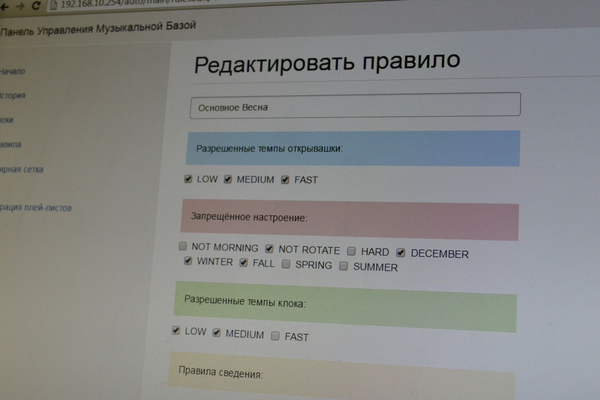Open the Эфирная сетка sidebar link
The image size is (600, 400).
pos(20,169)
